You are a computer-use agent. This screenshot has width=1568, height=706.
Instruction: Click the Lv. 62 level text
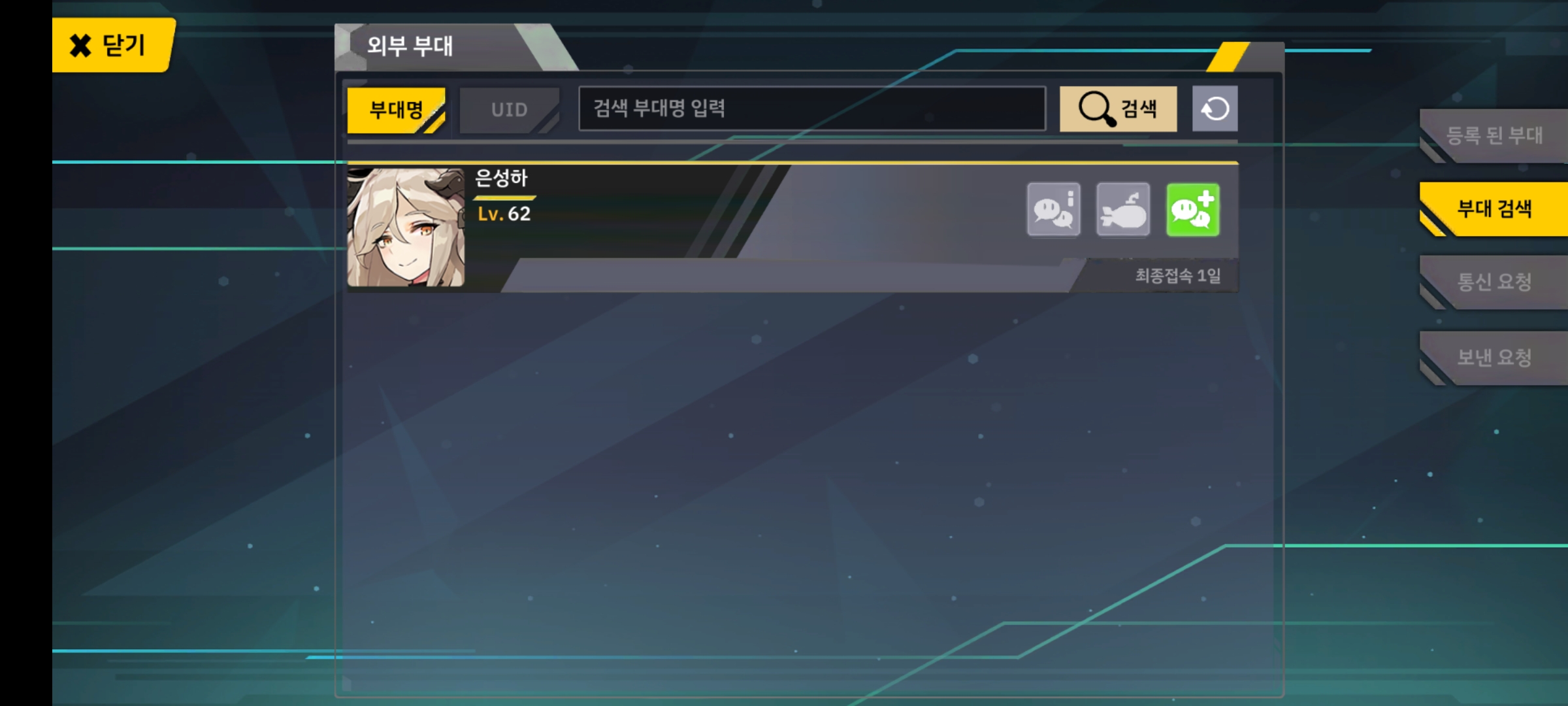pos(504,214)
